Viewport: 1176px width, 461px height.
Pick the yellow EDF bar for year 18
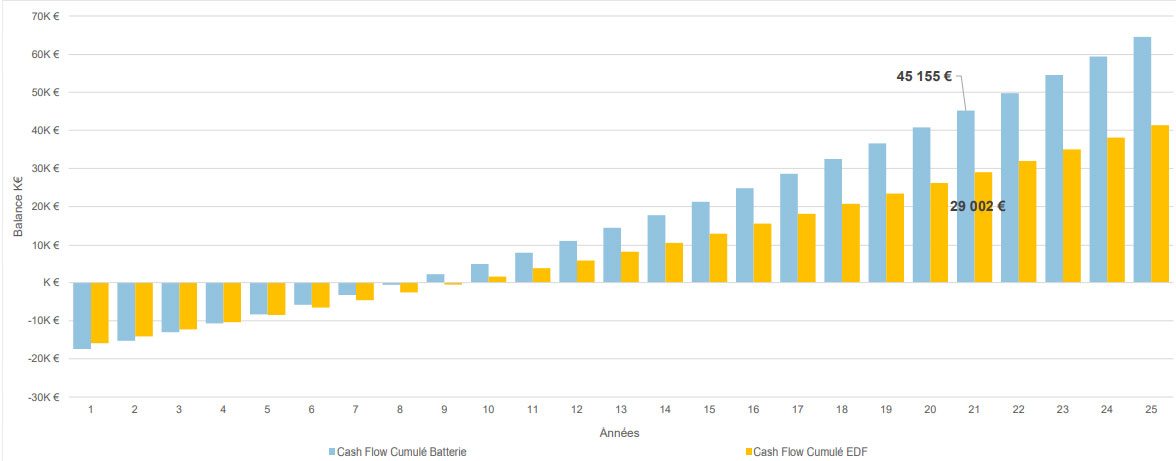click(x=850, y=243)
